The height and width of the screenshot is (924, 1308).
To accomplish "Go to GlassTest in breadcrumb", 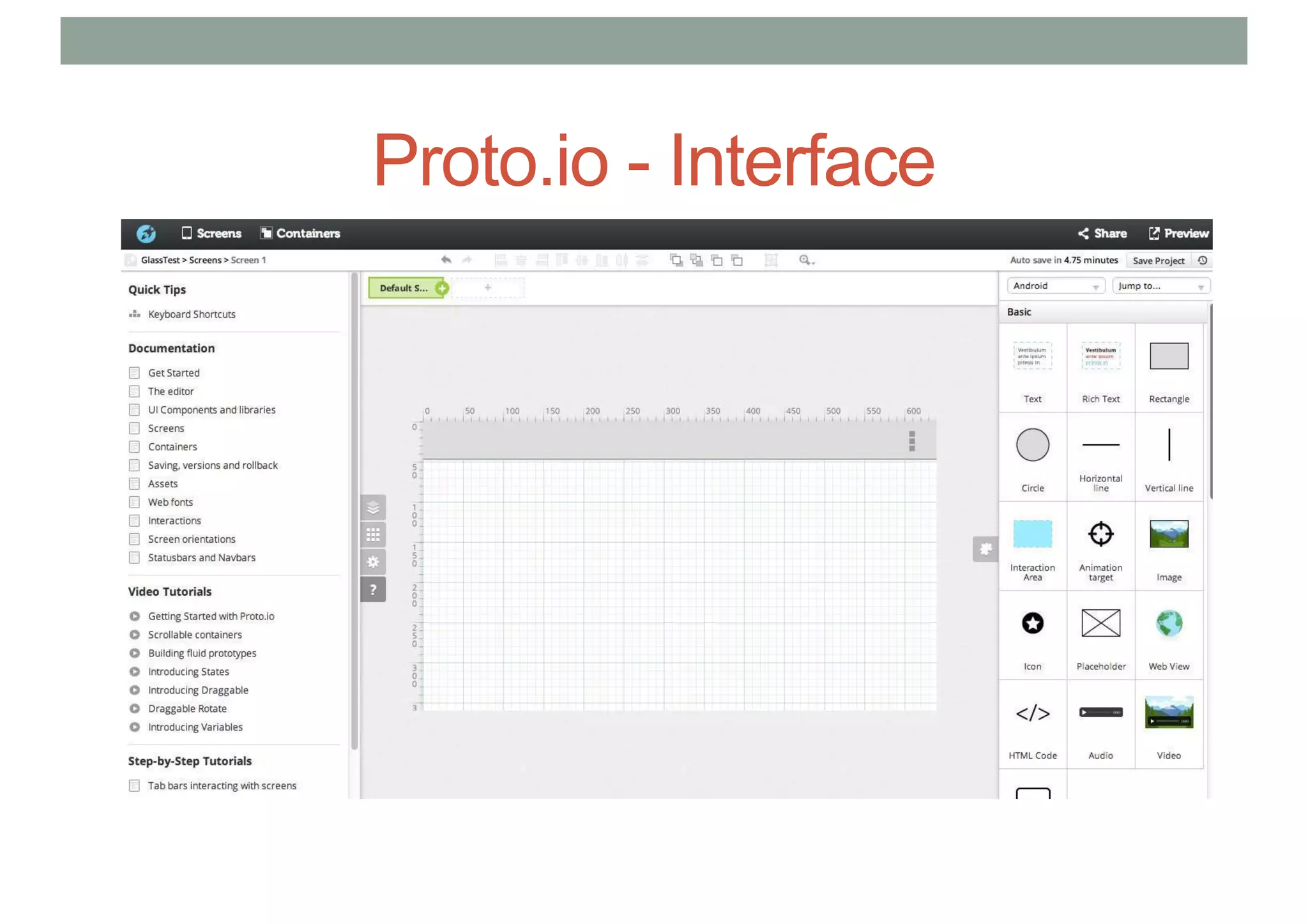I will [160, 260].
